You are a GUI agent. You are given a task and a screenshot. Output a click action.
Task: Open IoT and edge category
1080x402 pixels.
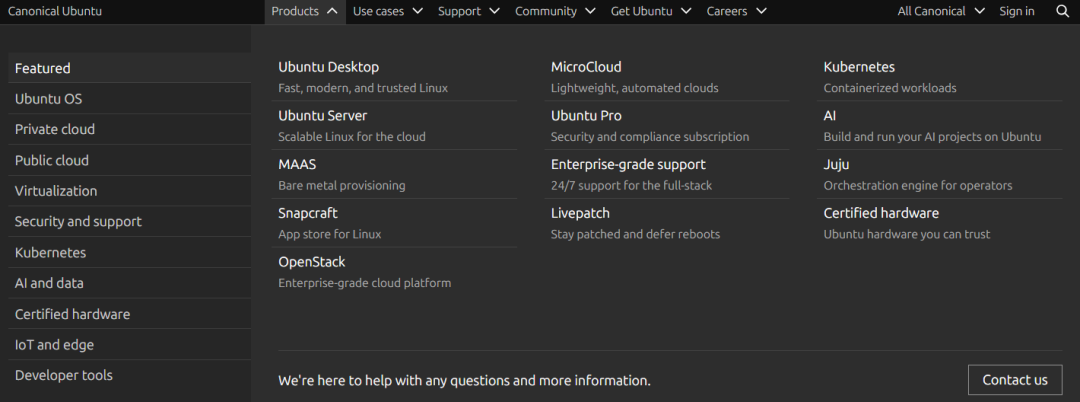(129, 345)
